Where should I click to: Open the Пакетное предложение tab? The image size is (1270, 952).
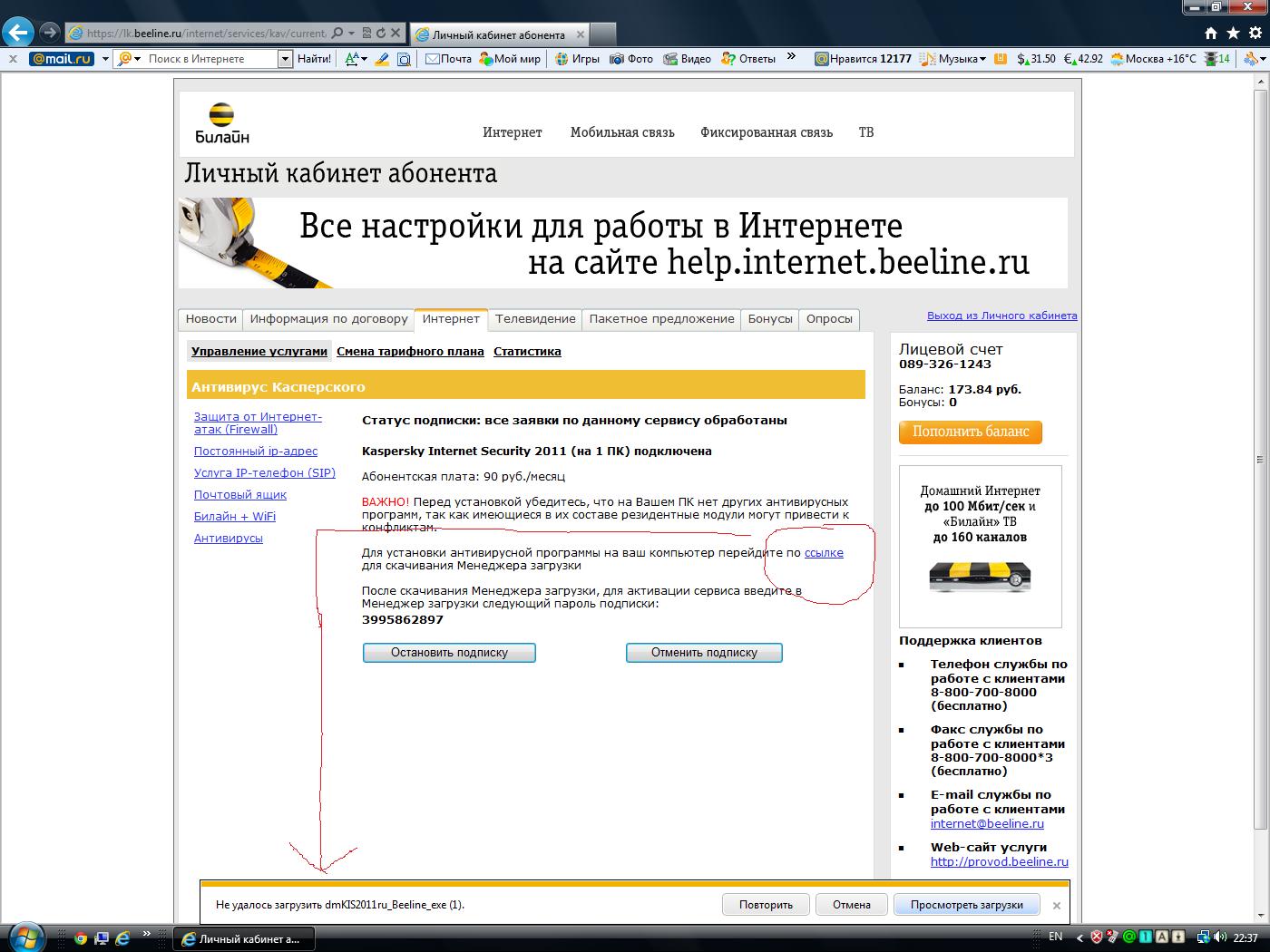pos(661,319)
